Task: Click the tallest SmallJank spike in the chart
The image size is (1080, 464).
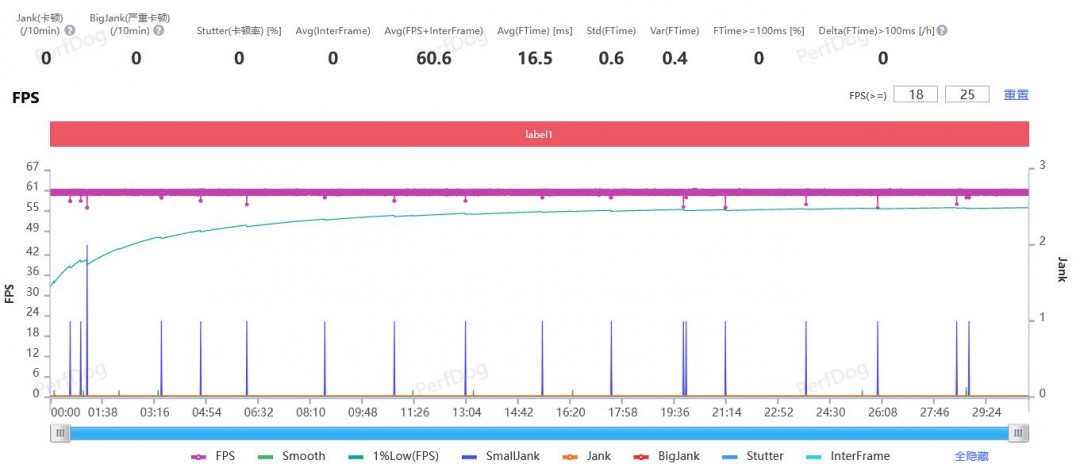Action: pyautogui.click(x=87, y=300)
